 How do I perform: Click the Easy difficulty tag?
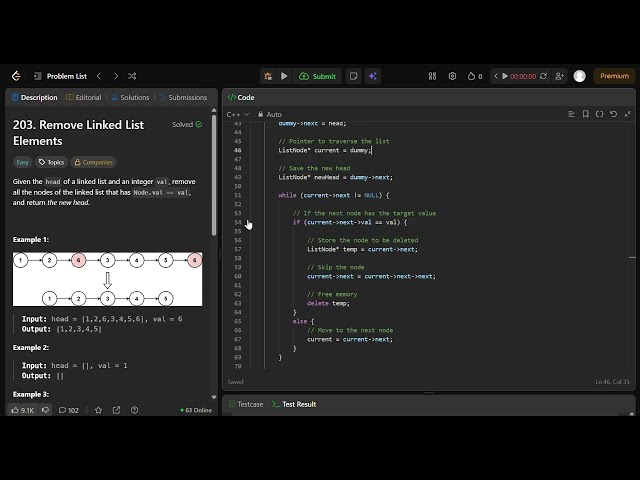22,162
